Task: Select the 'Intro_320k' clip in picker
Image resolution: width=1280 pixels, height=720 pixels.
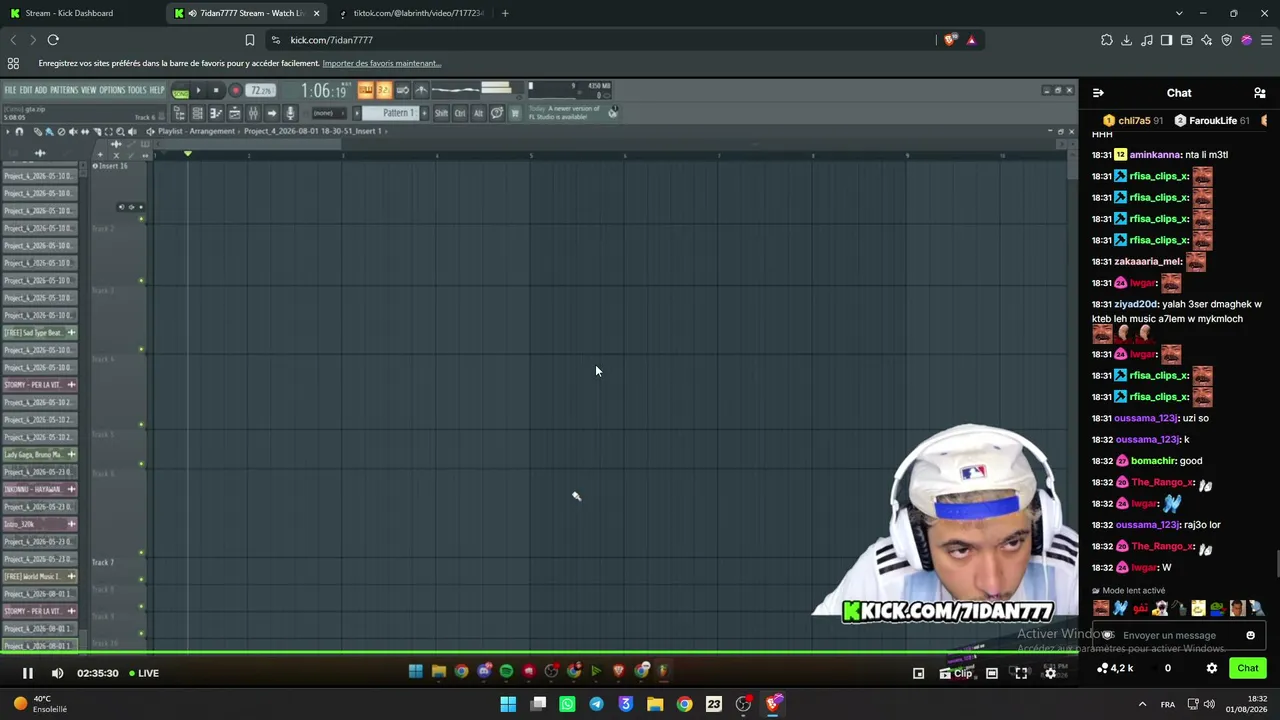Action: [x=39, y=524]
